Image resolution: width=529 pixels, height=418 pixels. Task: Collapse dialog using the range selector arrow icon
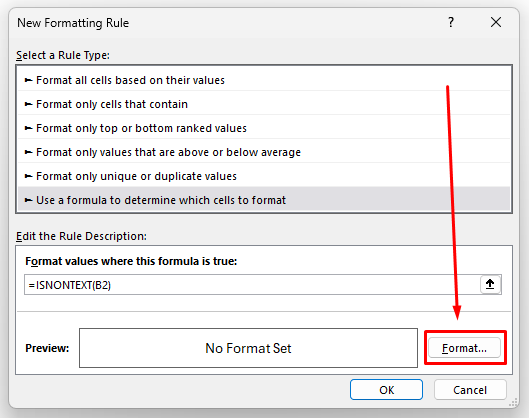[490, 285]
